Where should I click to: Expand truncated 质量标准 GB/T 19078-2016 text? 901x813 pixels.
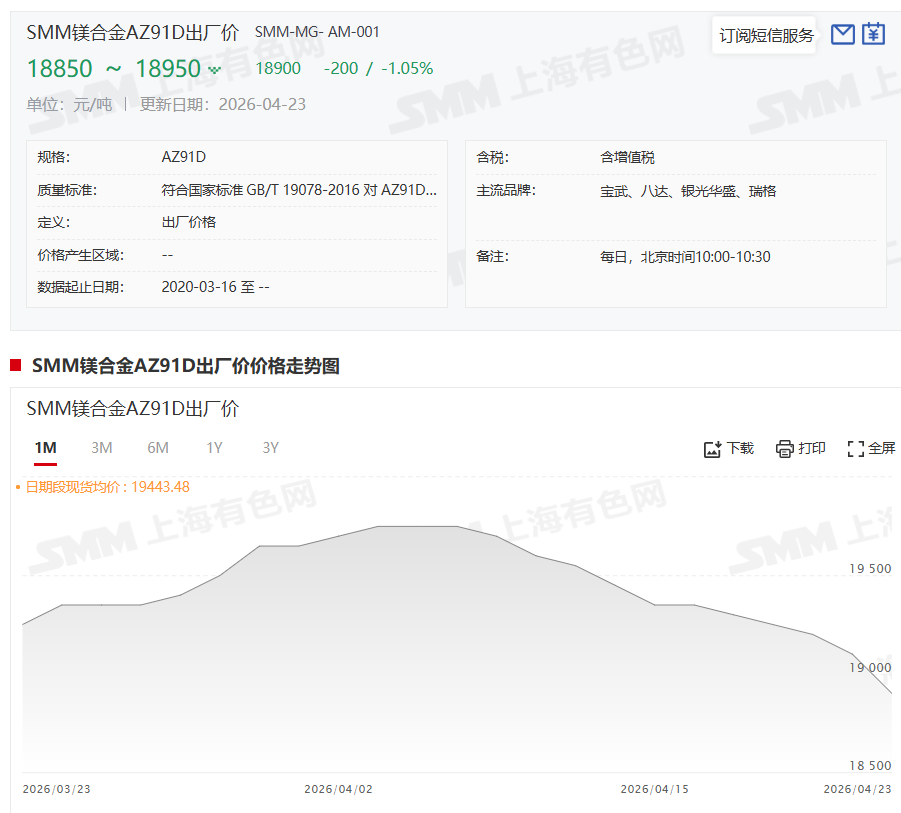pos(298,190)
